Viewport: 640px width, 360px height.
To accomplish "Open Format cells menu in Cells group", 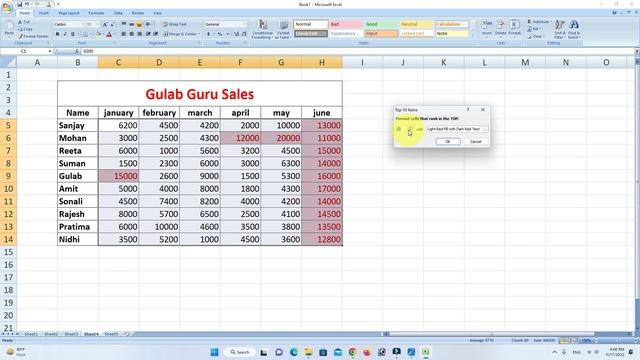I will click(x=514, y=28).
